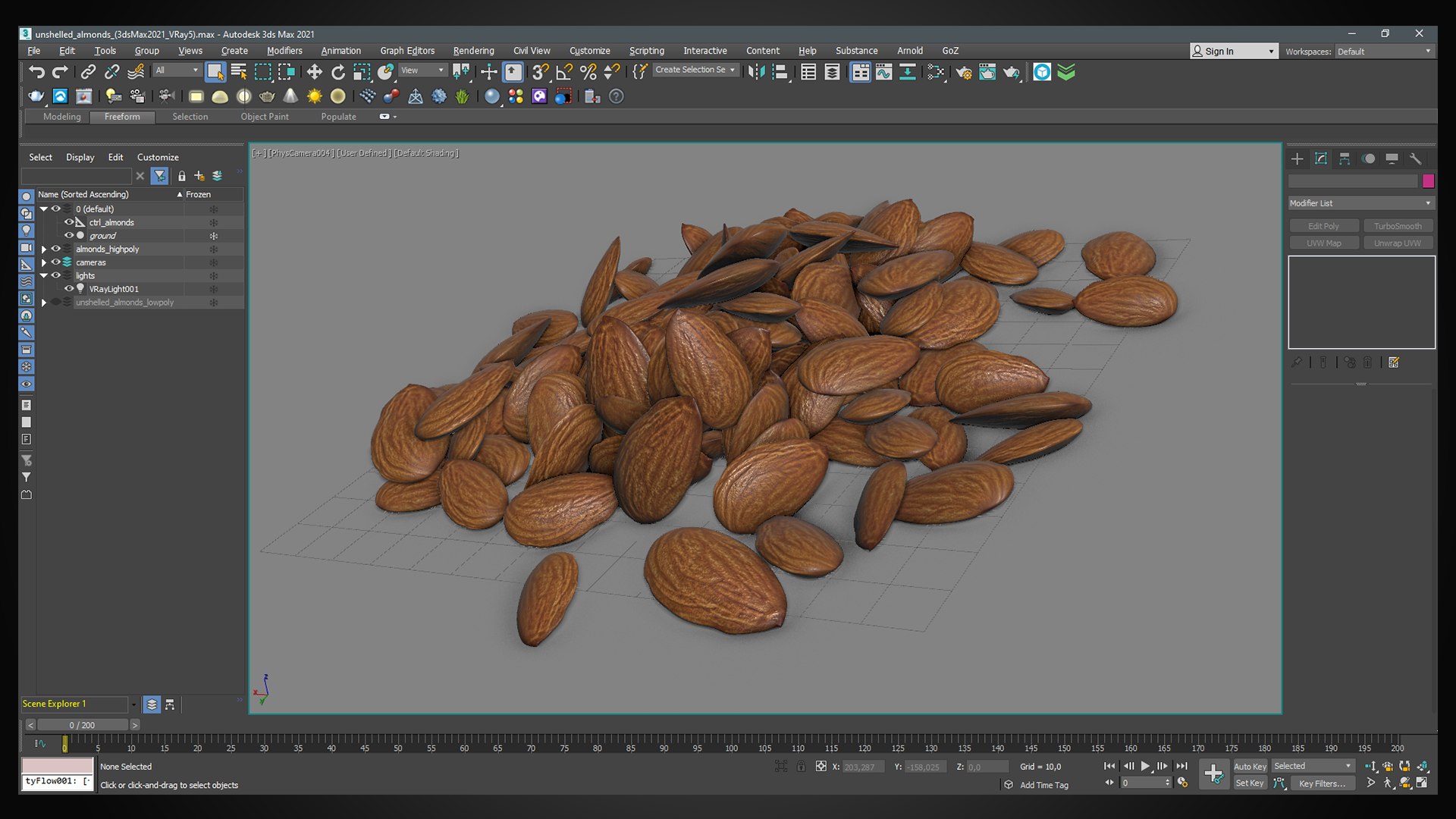Switch to the Object Paint ribbon tab

tap(265, 117)
